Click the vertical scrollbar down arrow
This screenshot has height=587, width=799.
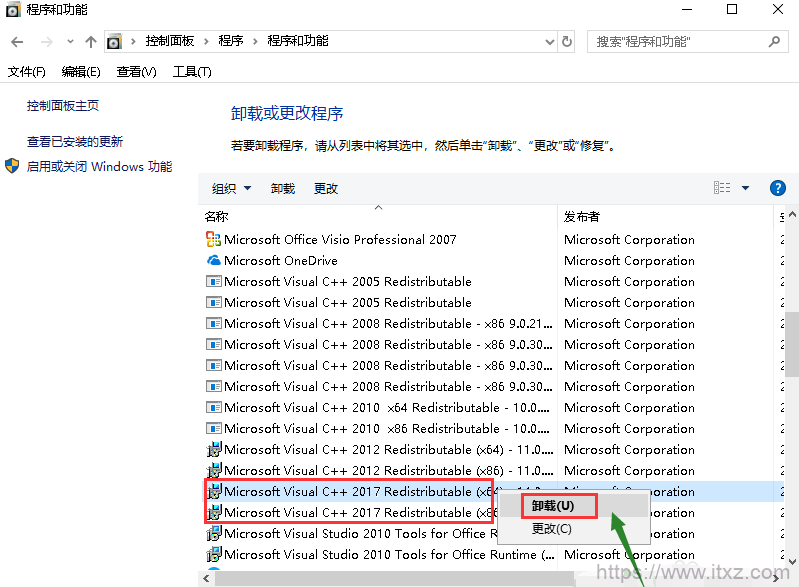(792, 561)
